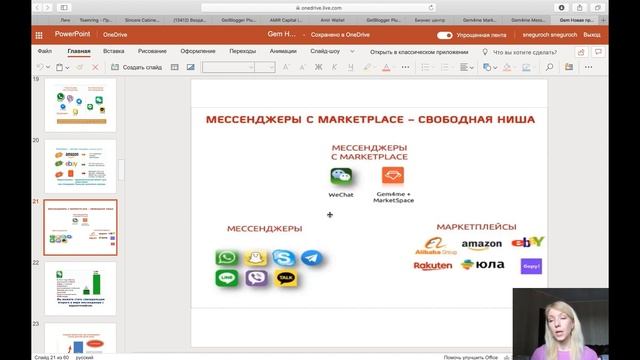Viewport: 640px width, 360px height.
Task: Click the Выход sign-out link
Action: [x=591, y=35]
